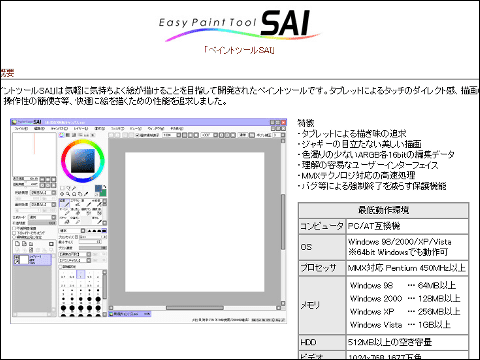Show the color mixer panel icon

[80, 135]
